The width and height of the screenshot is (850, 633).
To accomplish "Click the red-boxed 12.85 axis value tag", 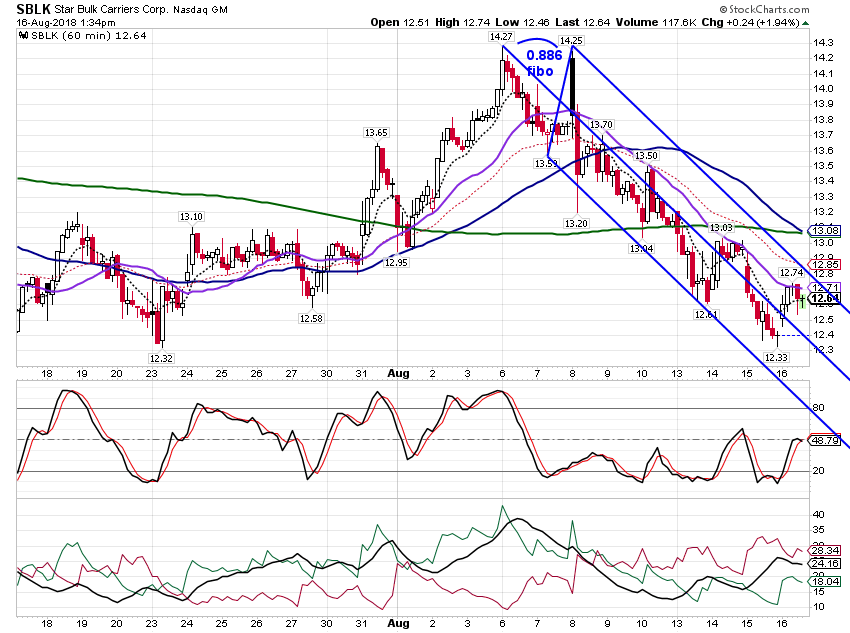I will pyautogui.click(x=825, y=264).
